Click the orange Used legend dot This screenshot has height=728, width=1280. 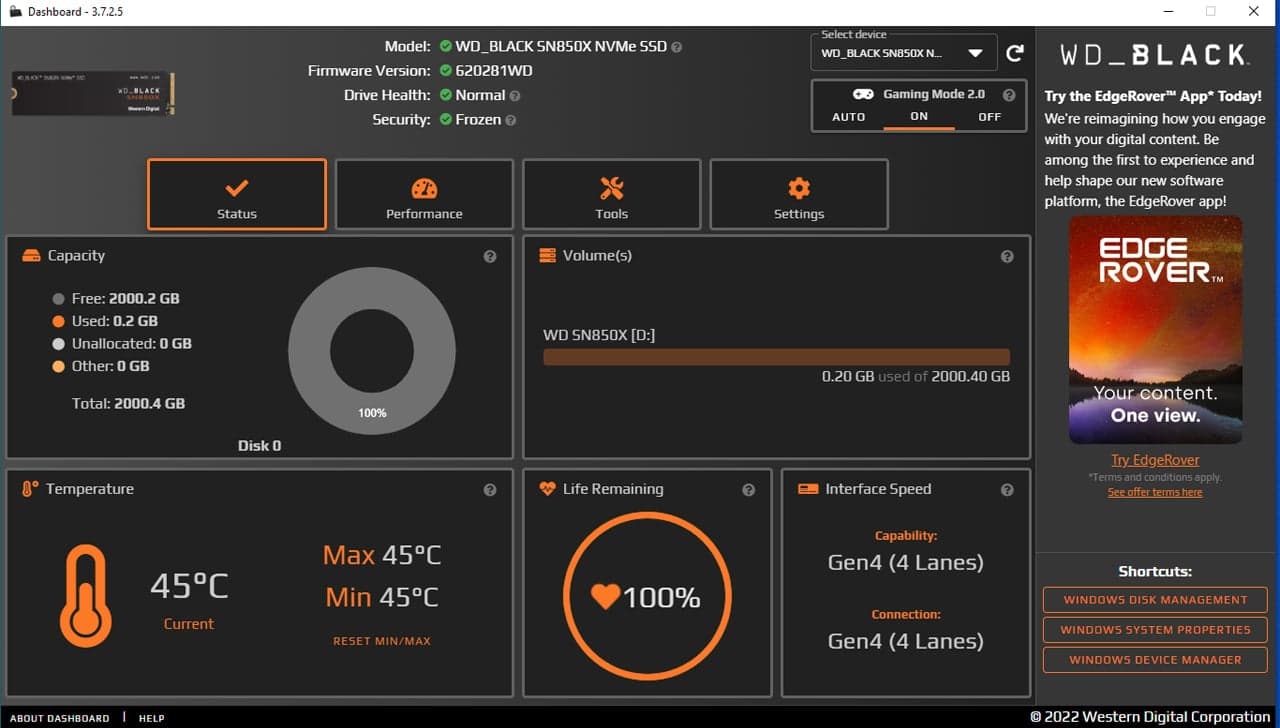coord(59,322)
